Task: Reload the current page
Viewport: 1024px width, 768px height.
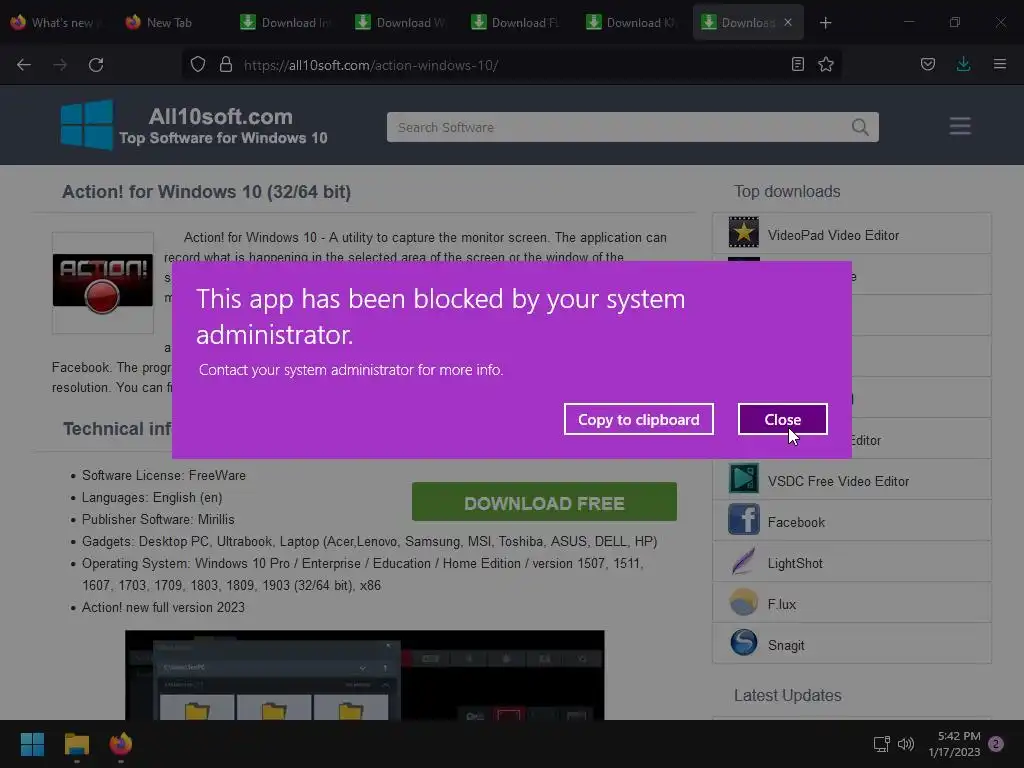Action: tap(96, 65)
